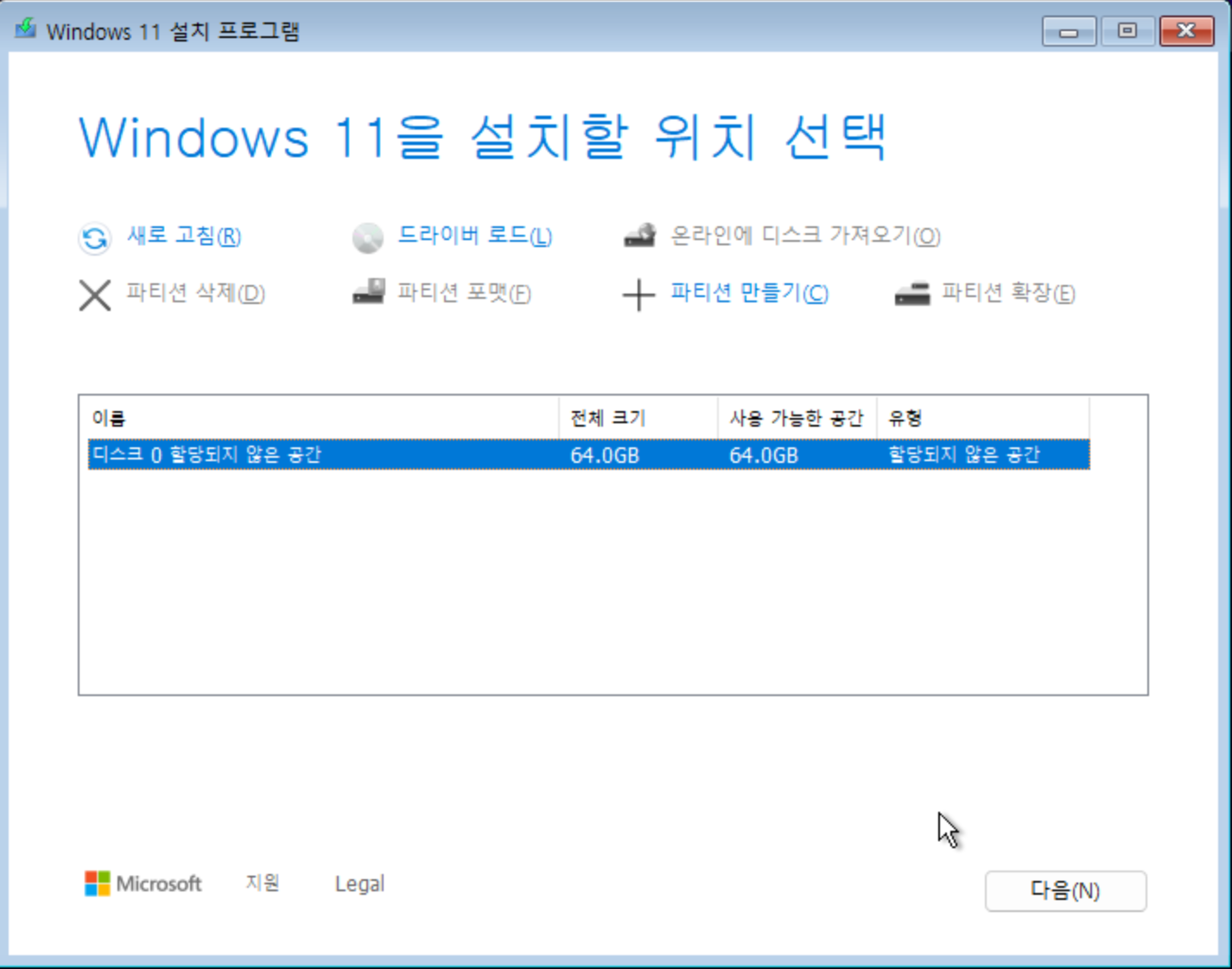This screenshot has height=969, width=1232.
Task: Maximize the setup window
Action: [x=1127, y=31]
